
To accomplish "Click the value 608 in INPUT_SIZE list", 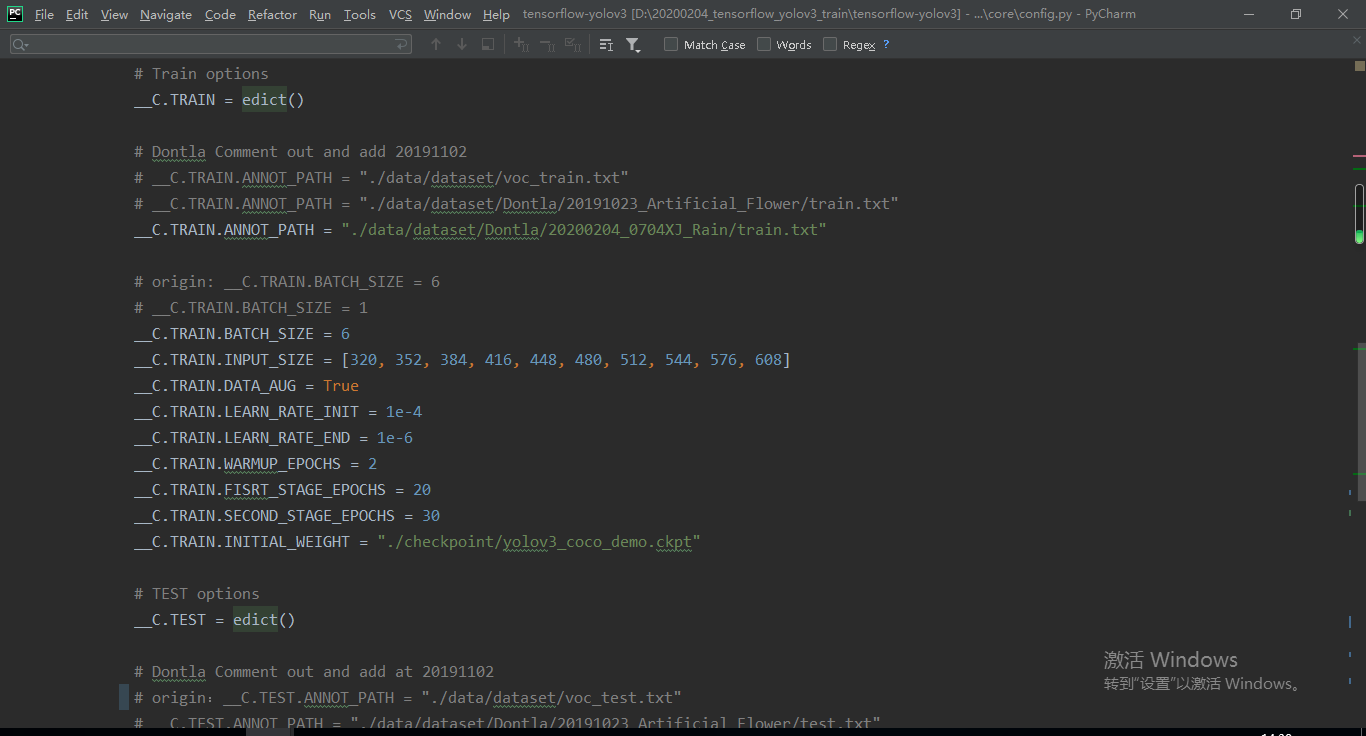I will [x=768, y=360].
